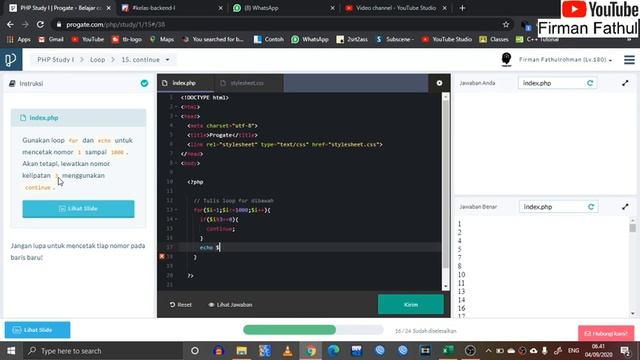Click the Lihat Slide button in instructions

coord(78,209)
